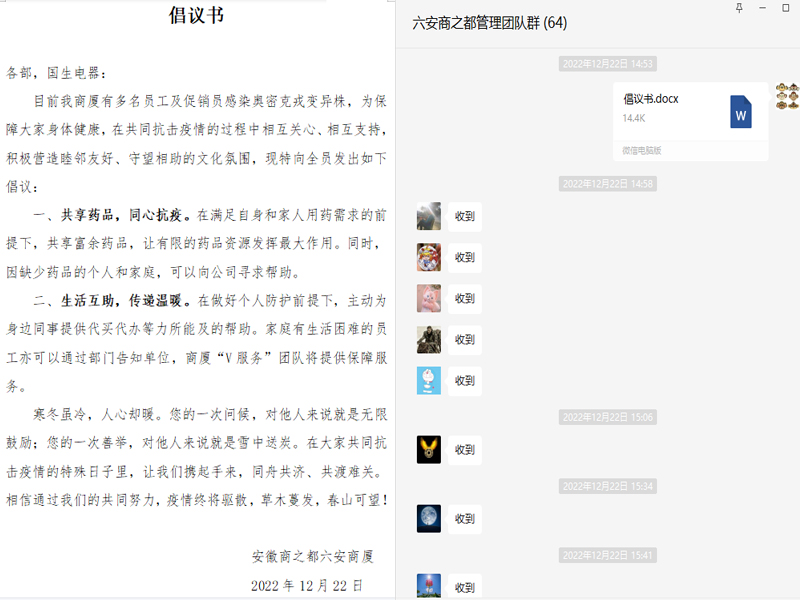This screenshot has width=800, height=600.
Task: Select the 收到 message beside golden wings avatar
Action: pos(465,450)
